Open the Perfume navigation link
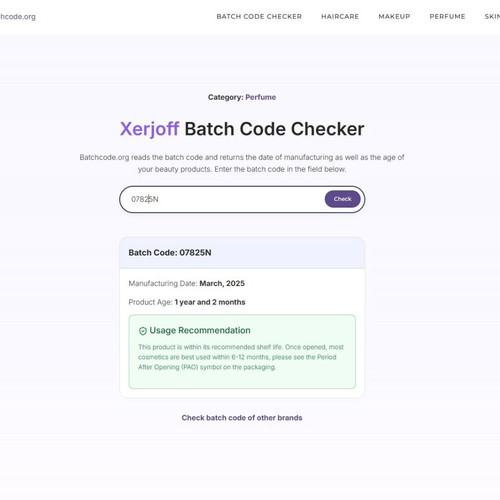The width and height of the screenshot is (500, 500). click(x=447, y=16)
